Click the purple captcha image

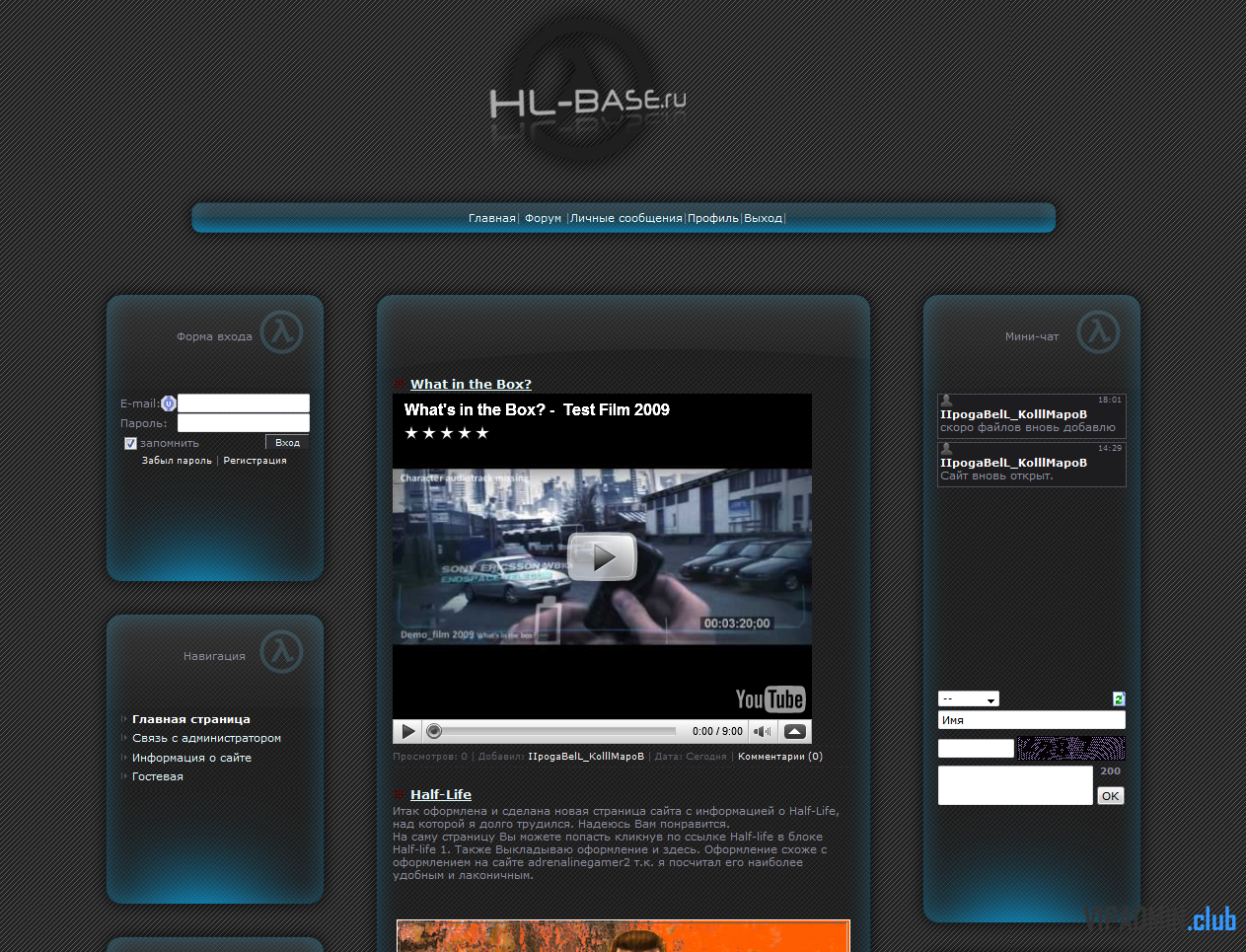coord(1070,748)
